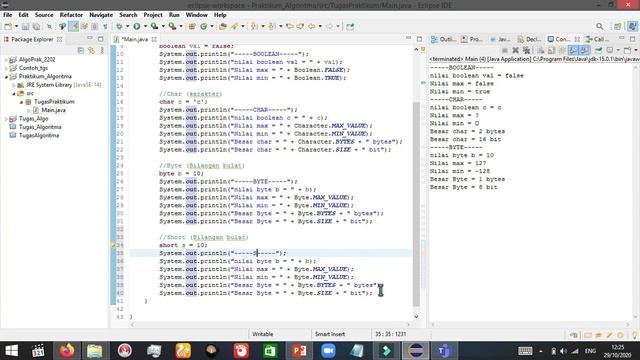Click Collapse All icon in Package Explorer
Viewport: 640px width, 360px height.
point(80,50)
